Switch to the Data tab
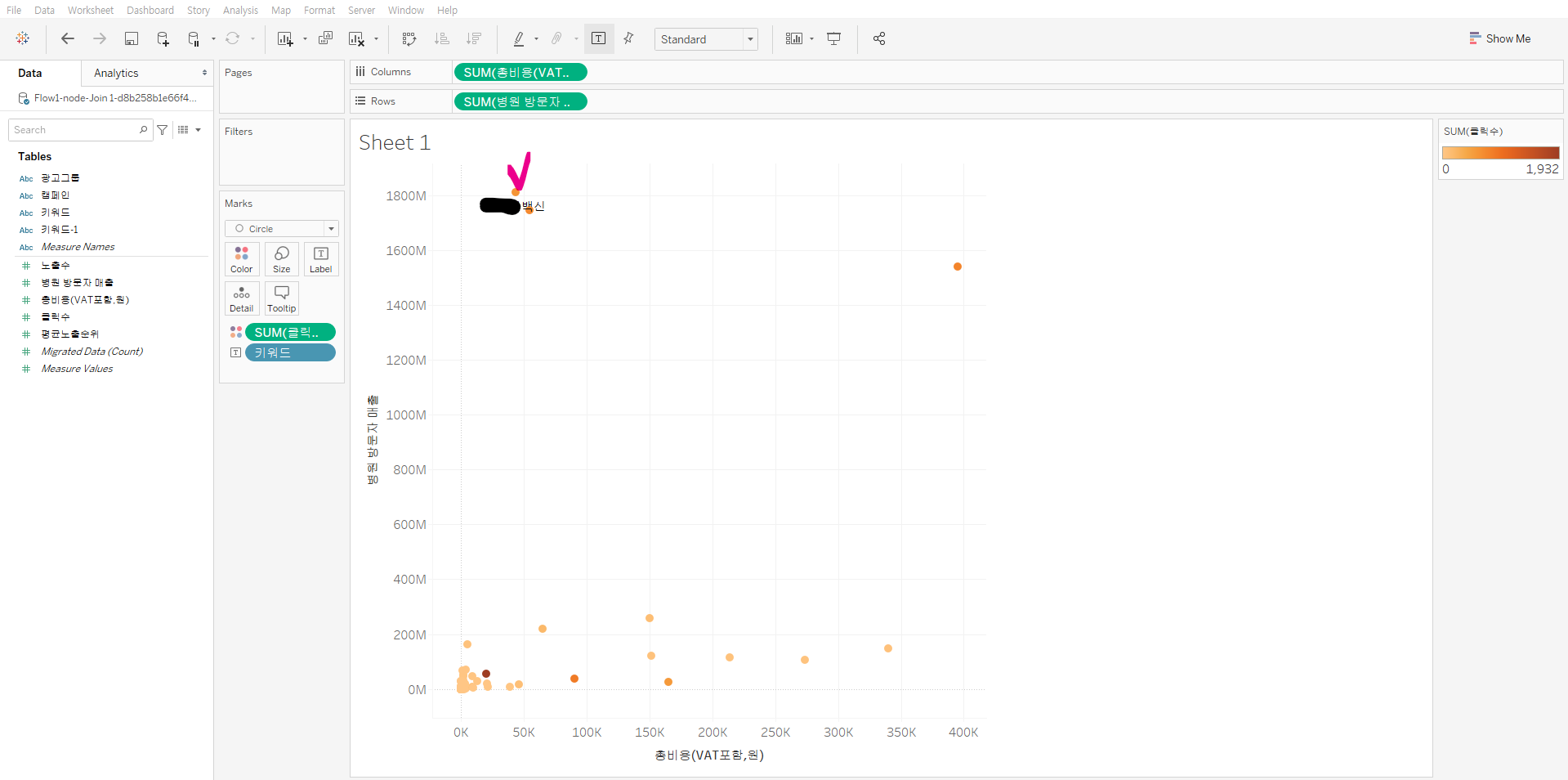The height and width of the screenshot is (780, 1568). [30, 73]
